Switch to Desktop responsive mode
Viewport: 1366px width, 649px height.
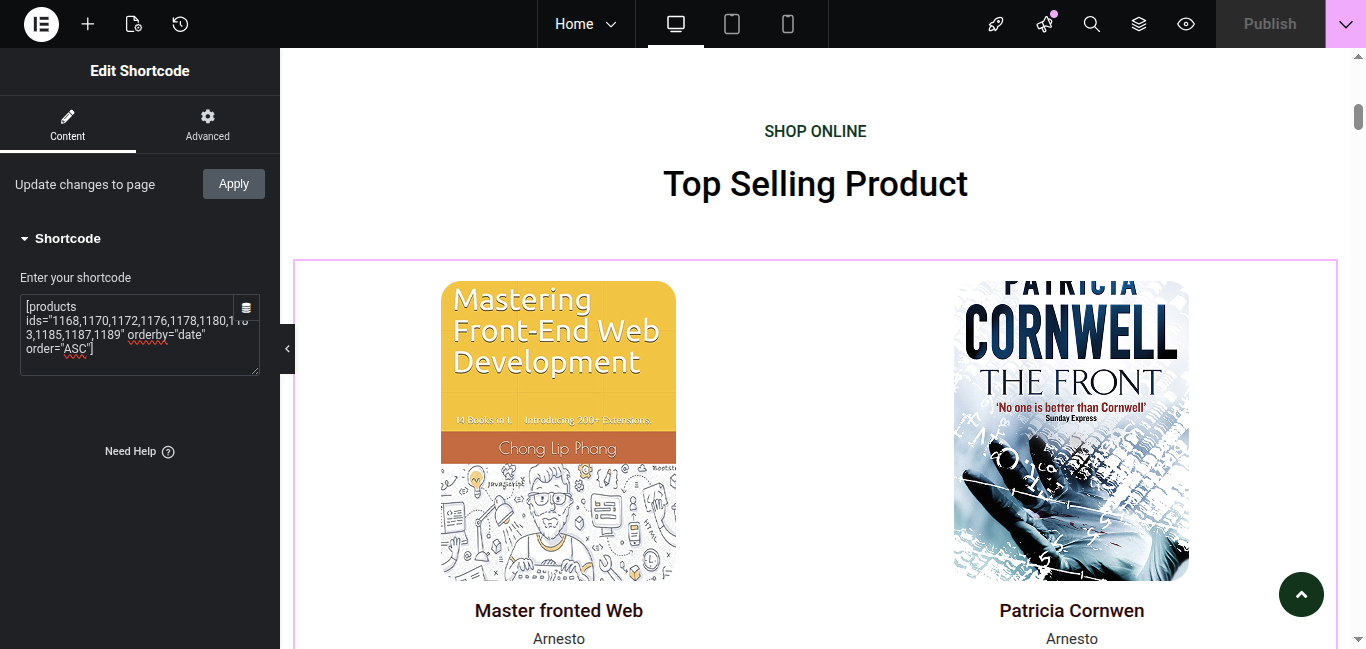pos(676,24)
